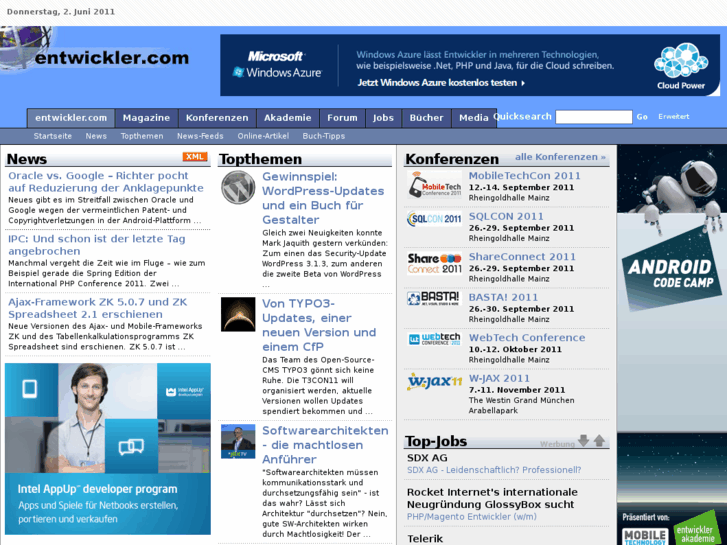Select Online-Artikel in the submenu
This screenshot has width=727, height=545.
[x=263, y=136]
